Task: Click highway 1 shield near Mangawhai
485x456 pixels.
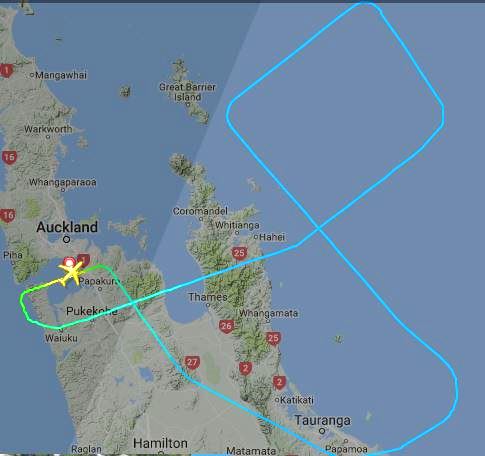Action: [6, 71]
